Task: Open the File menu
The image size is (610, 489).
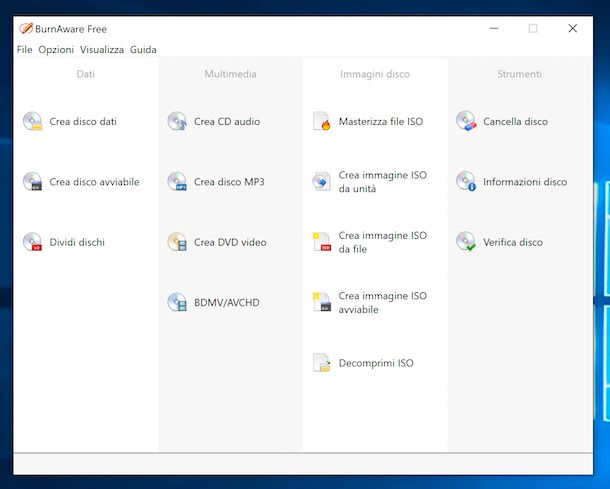Action: (x=25, y=50)
